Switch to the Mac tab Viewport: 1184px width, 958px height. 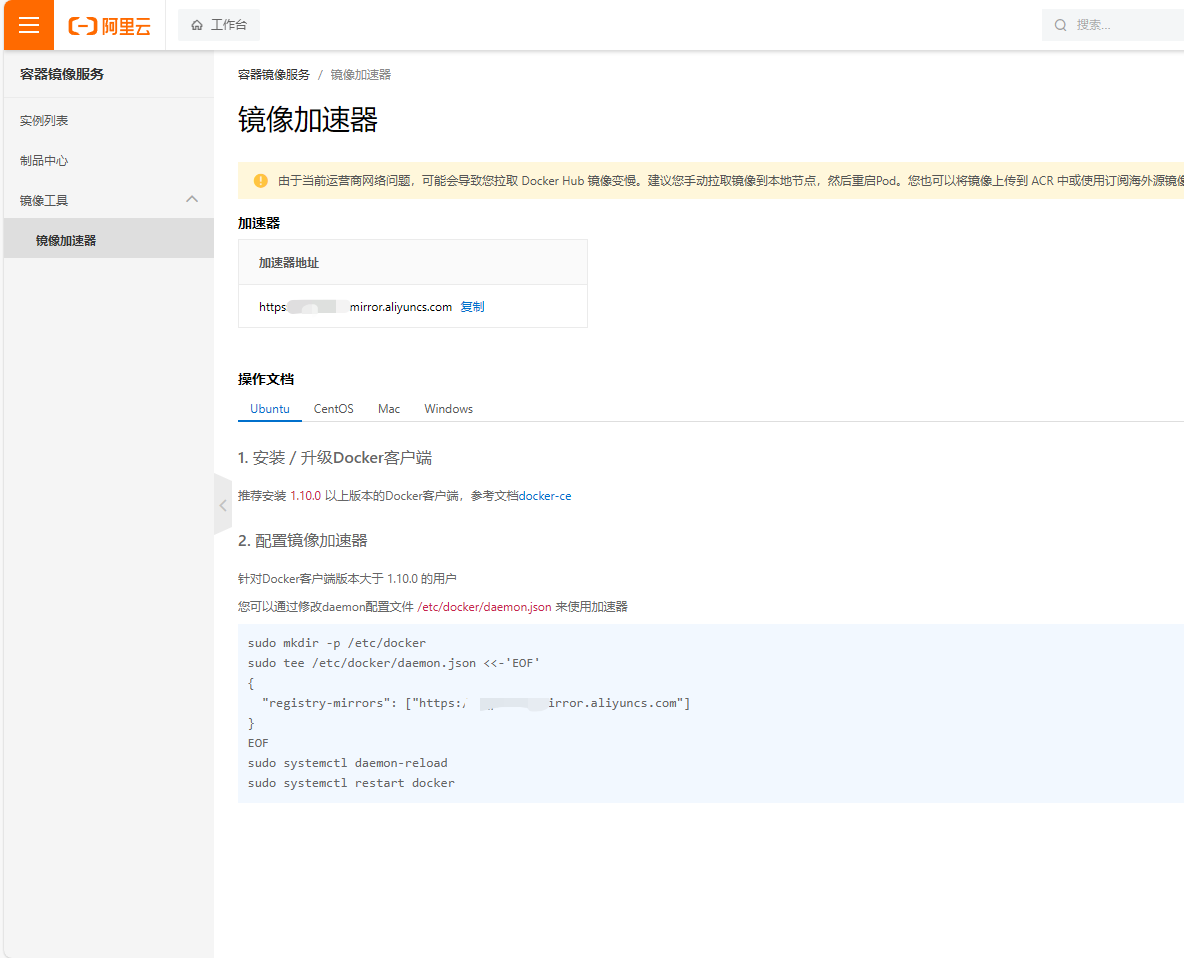tap(389, 408)
